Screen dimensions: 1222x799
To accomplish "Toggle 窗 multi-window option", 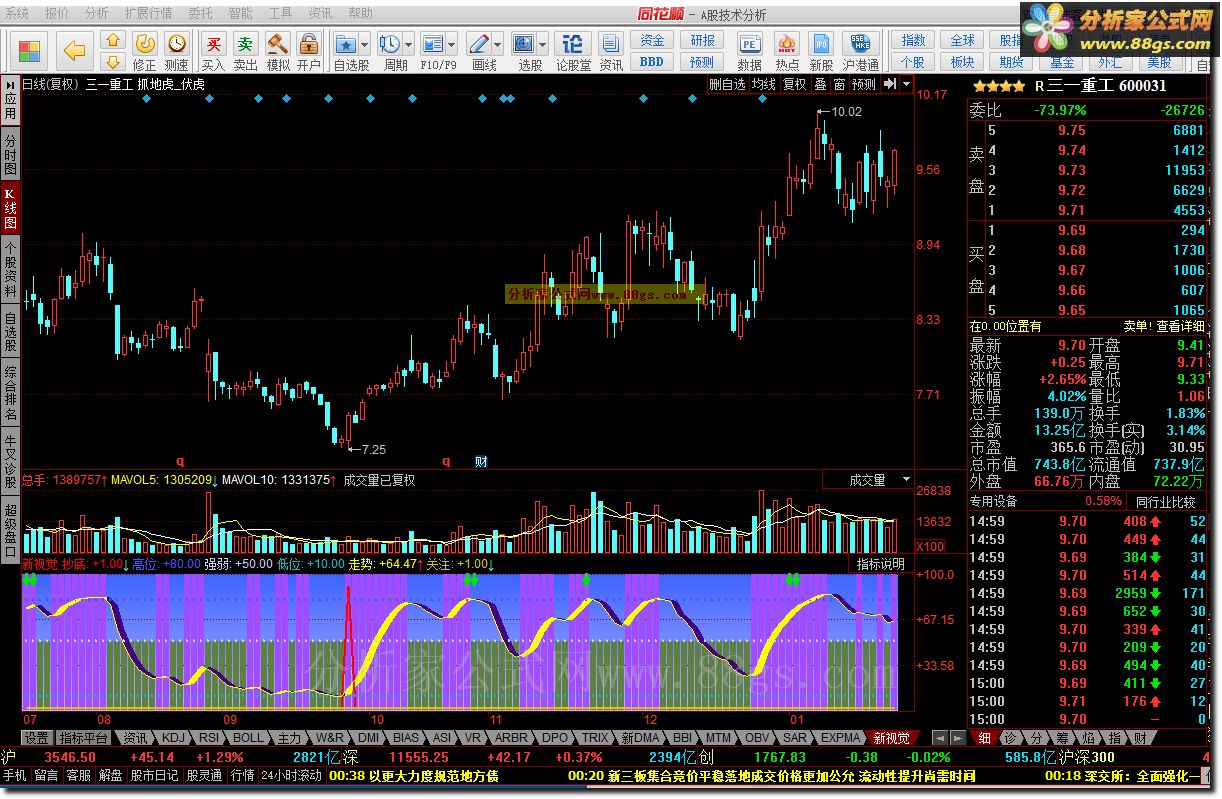I will 838,84.
